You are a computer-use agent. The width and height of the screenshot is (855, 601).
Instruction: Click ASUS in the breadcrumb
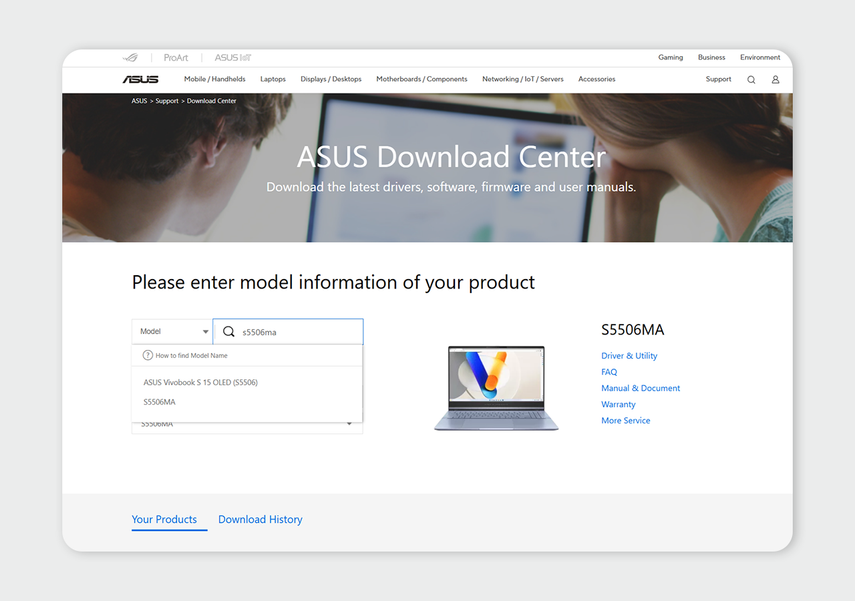pyautogui.click(x=139, y=101)
